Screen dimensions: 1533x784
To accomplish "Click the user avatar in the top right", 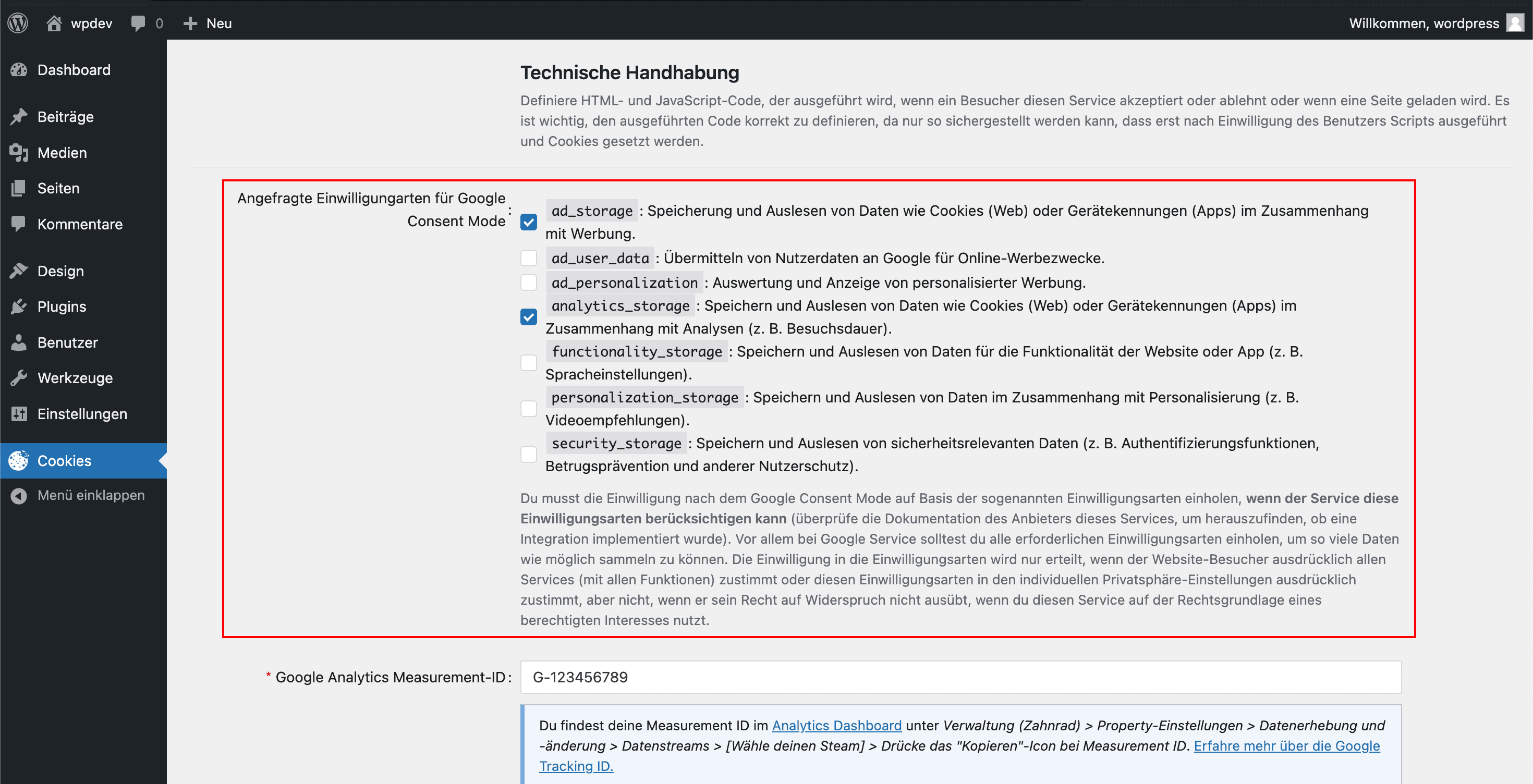I will 1515,23.
